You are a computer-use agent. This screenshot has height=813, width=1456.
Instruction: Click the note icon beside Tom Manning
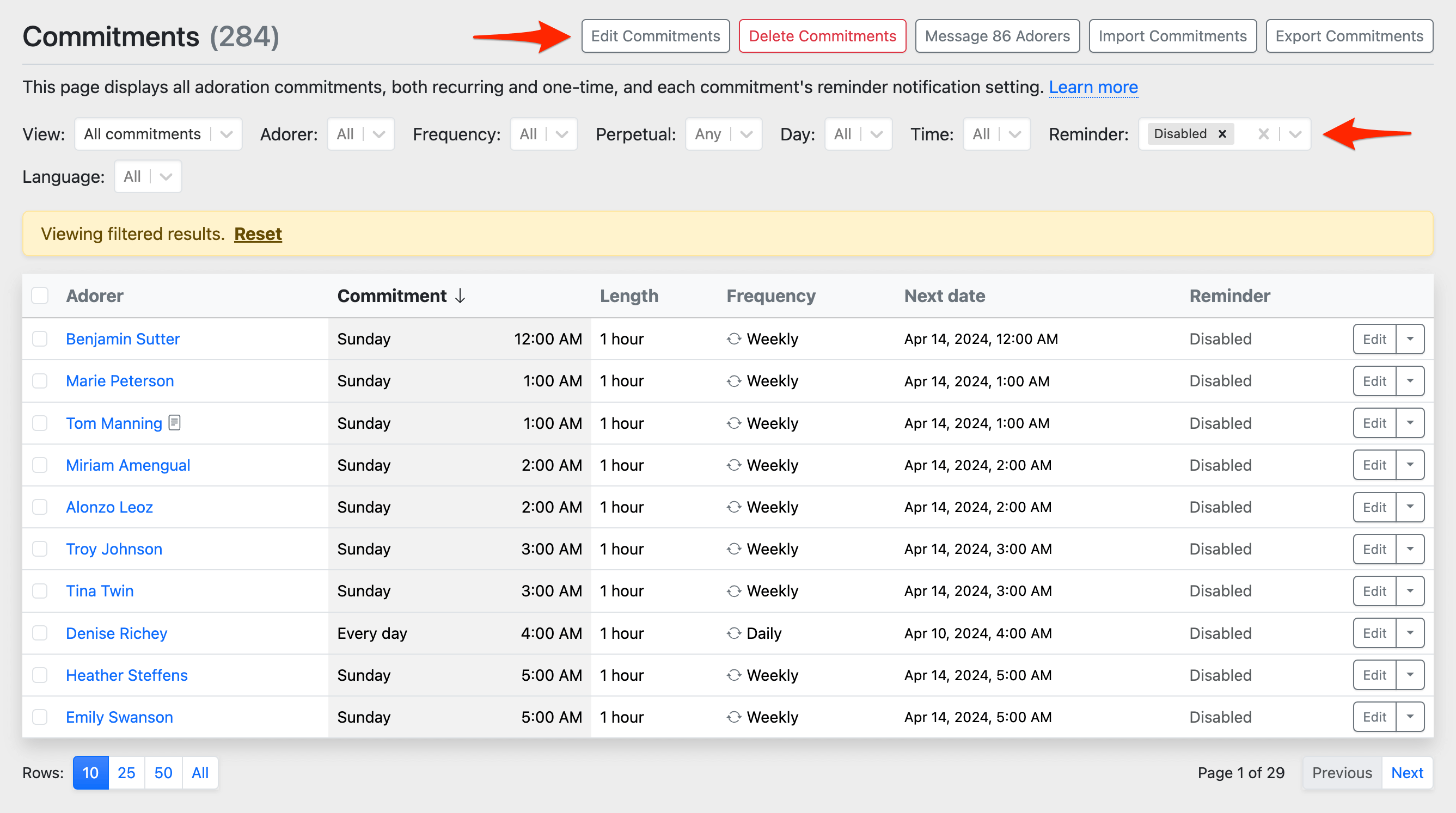tap(175, 423)
